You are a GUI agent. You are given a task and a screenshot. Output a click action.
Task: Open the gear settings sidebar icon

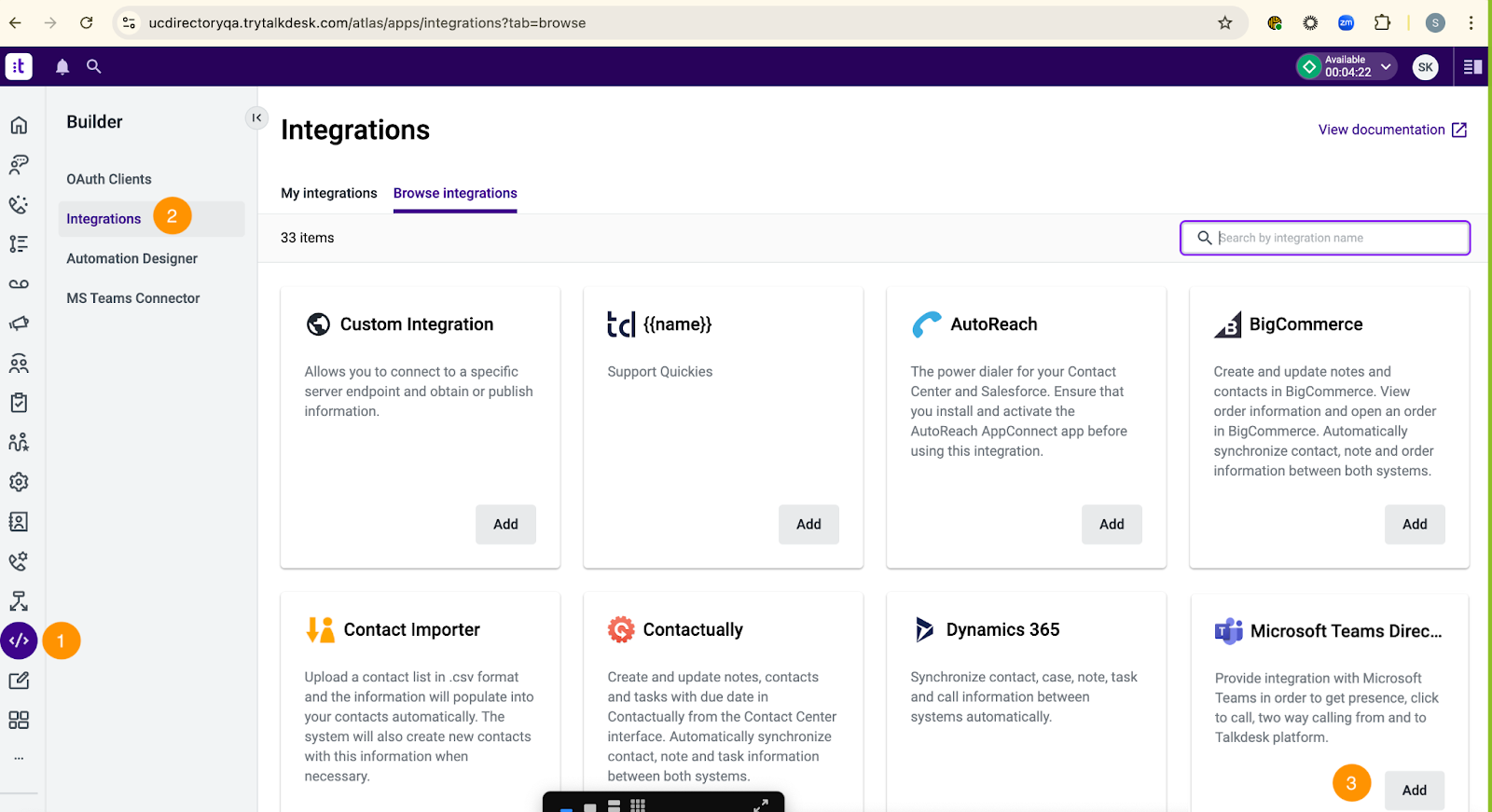[x=19, y=482]
